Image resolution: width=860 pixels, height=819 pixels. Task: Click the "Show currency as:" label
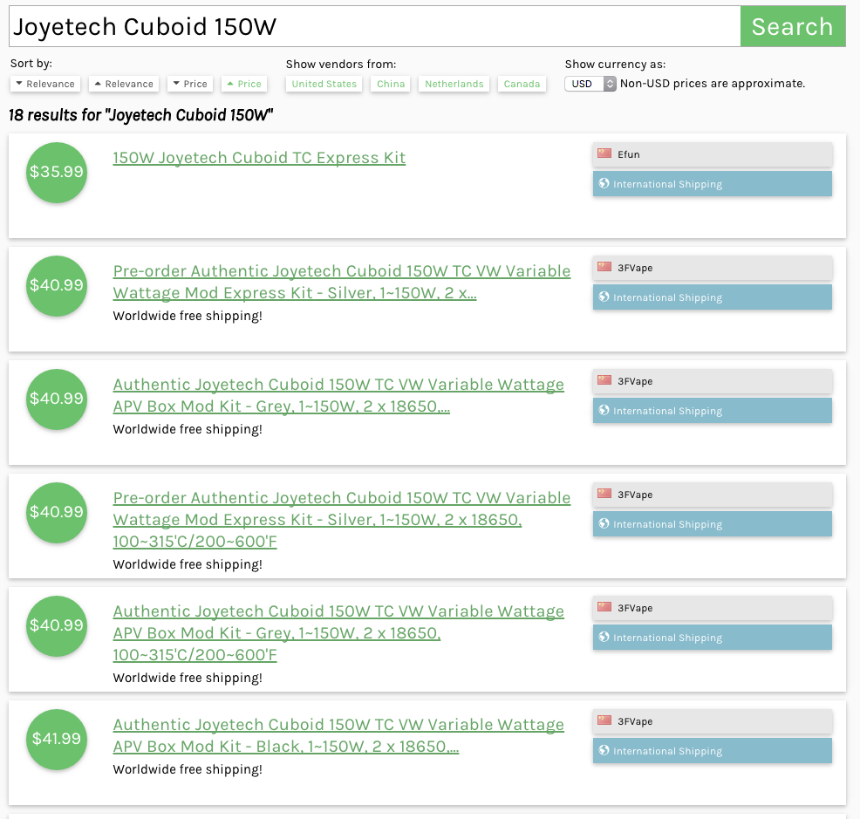point(615,64)
